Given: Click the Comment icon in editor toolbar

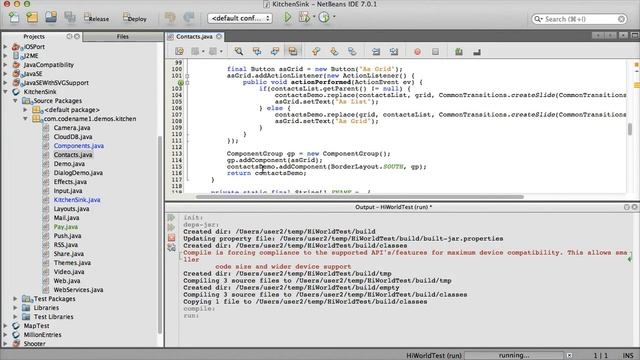Looking at the screenshot, I should coord(459,51).
